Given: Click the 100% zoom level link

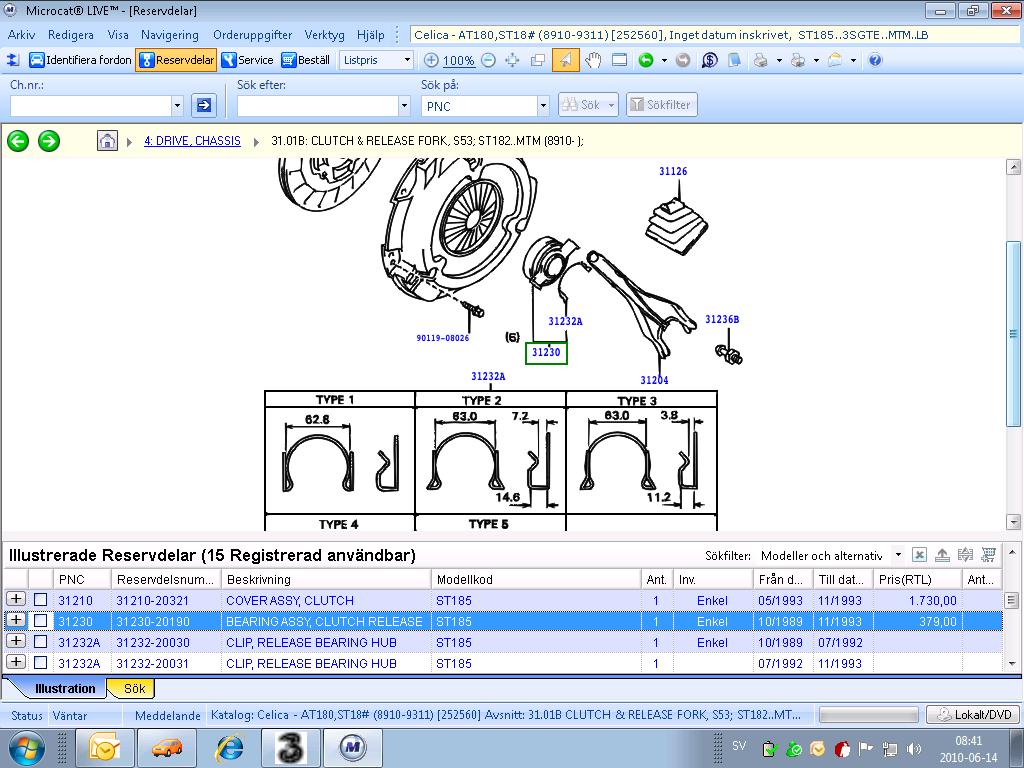Looking at the screenshot, I should click(x=458, y=61).
